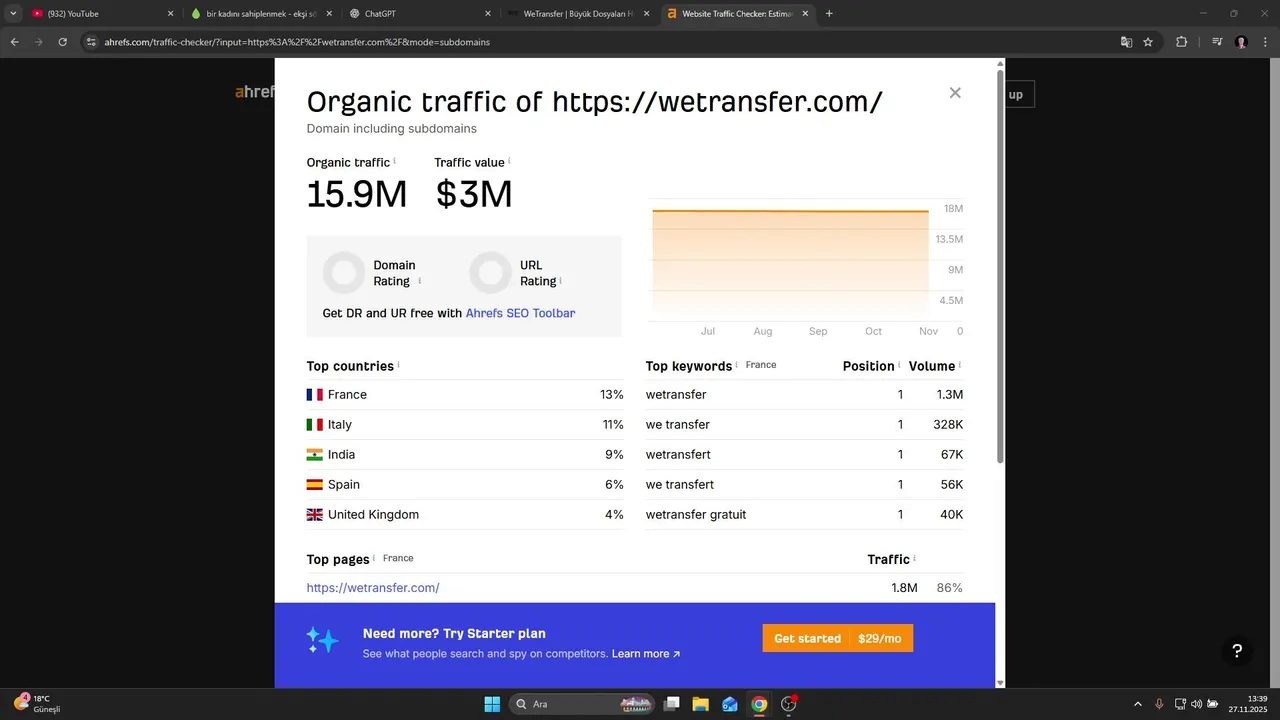The image size is (1280, 720).
Task: Select the wetransfer gratuit keyword
Action: coord(696,515)
